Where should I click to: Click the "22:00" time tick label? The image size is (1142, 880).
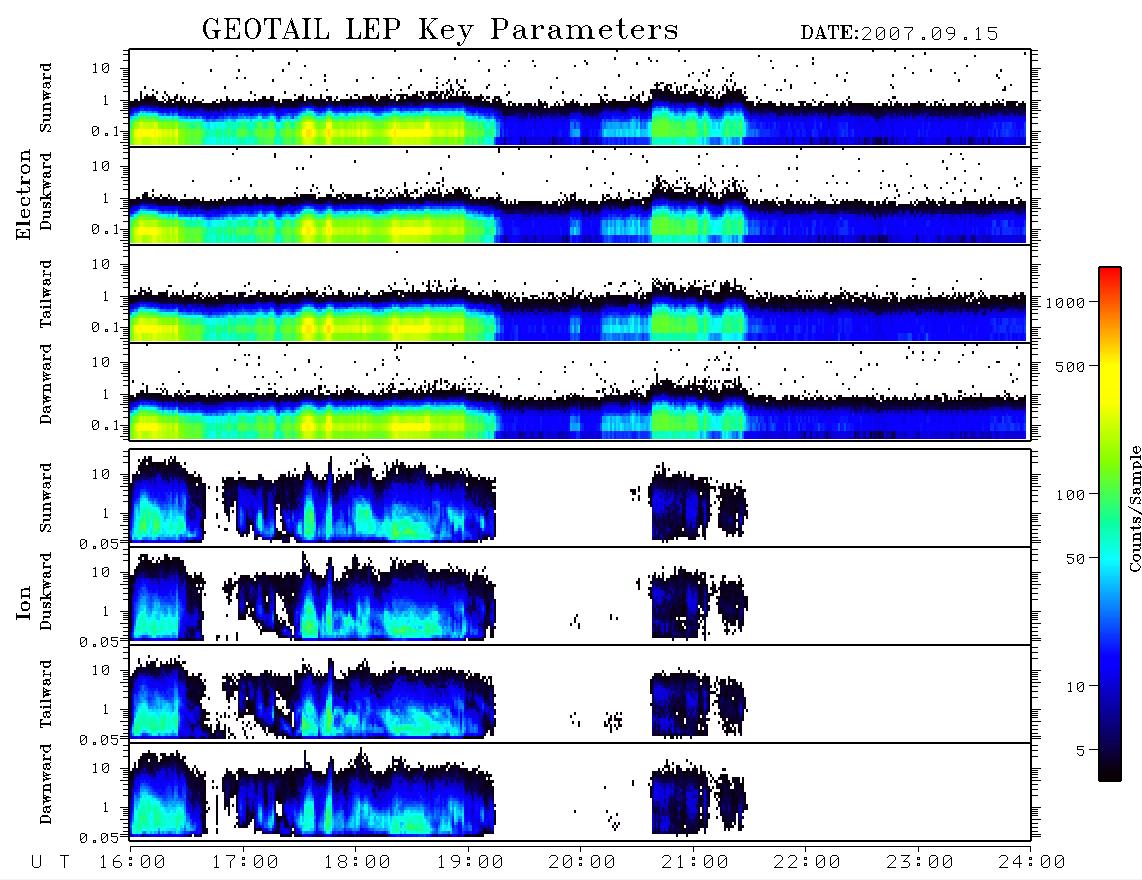[807, 863]
